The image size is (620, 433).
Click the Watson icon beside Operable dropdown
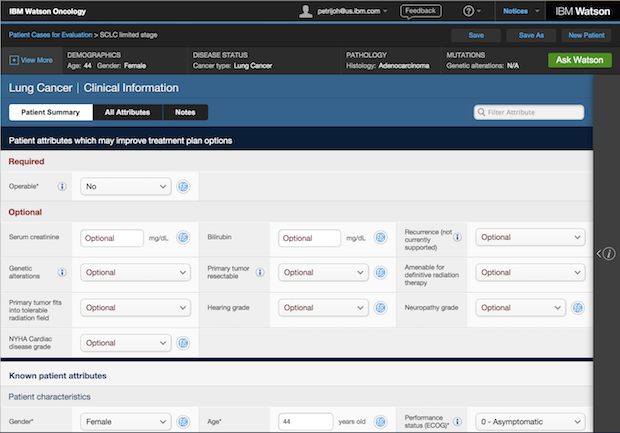pyautogui.click(x=183, y=186)
